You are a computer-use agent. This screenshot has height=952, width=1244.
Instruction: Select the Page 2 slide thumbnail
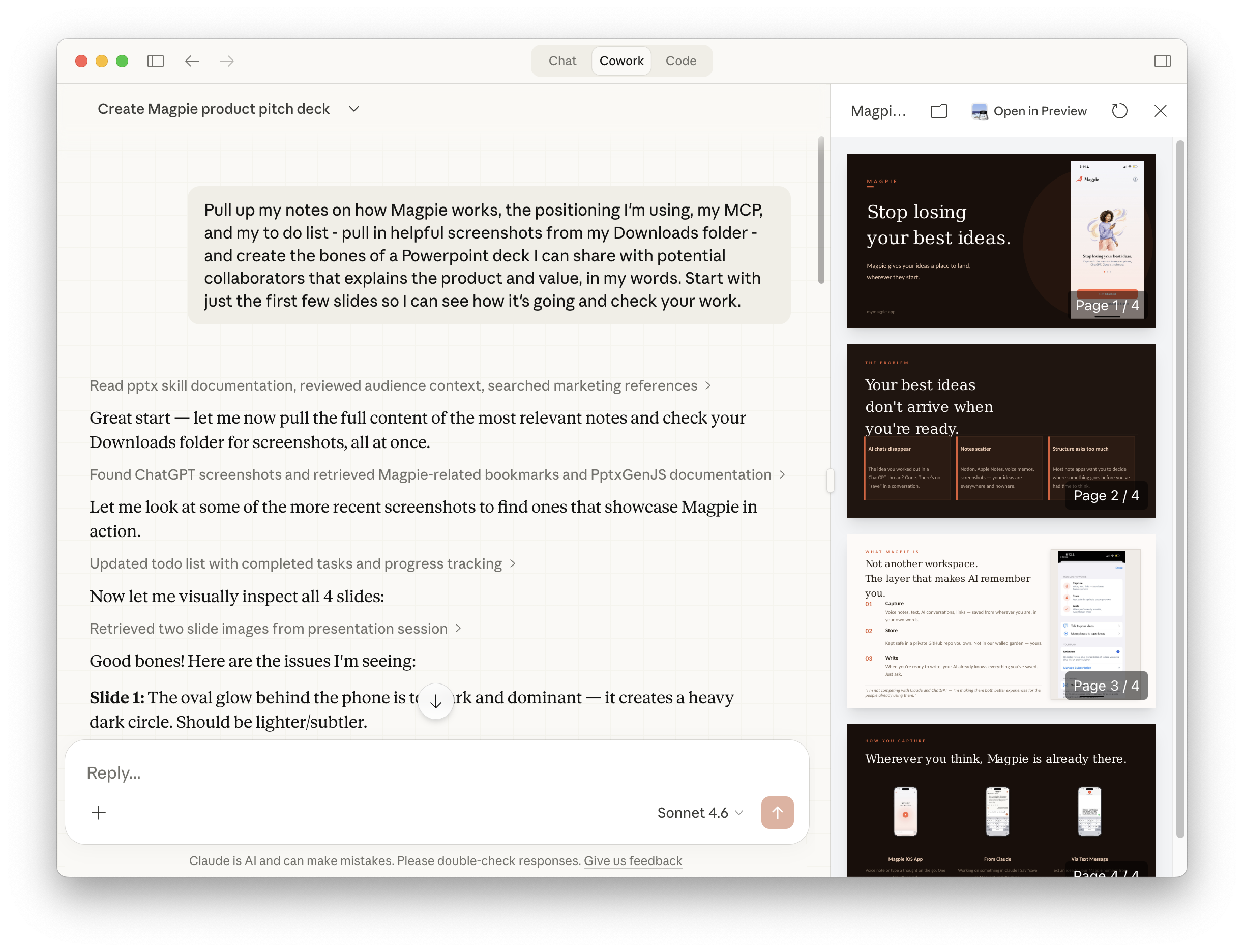(x=1000, y=431)
